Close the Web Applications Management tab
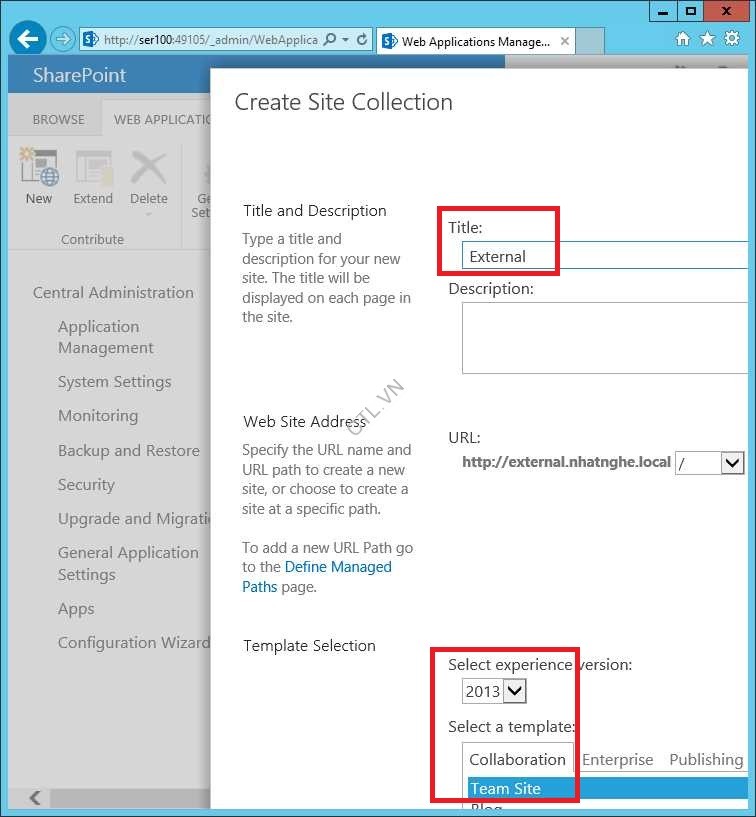This screenshot has height=817, width=756. click(565, 42)
